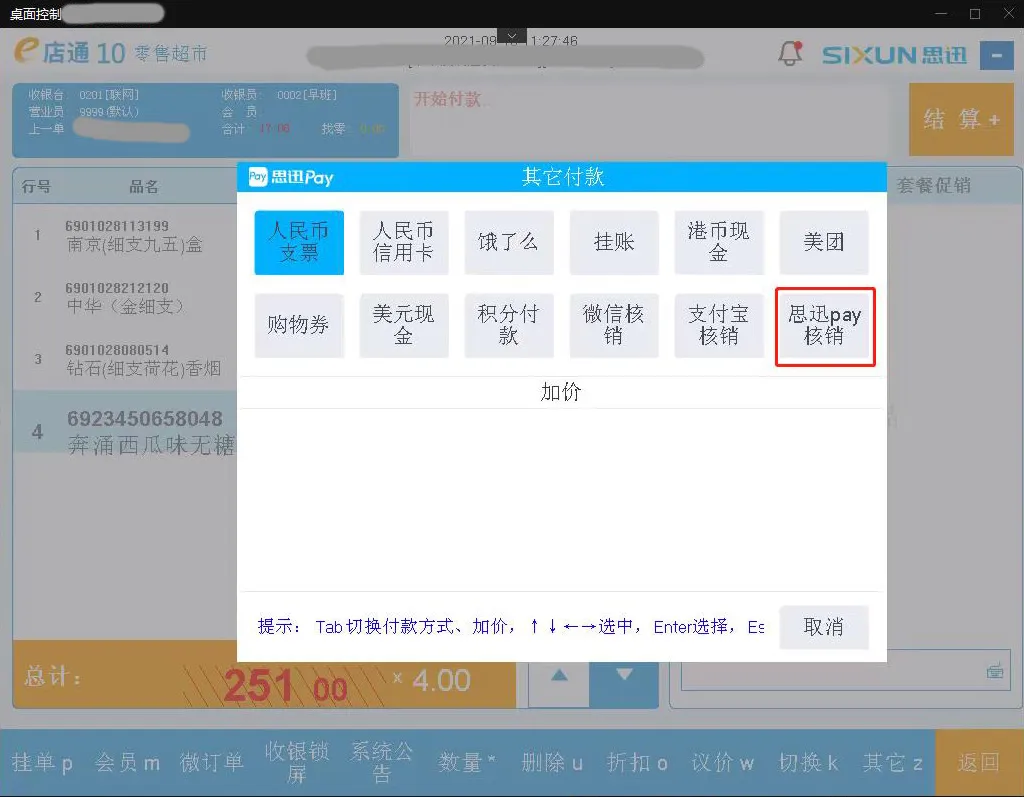Select 饿了么 payment option
Screen dimensions: 1024x797
click(509, 242)
